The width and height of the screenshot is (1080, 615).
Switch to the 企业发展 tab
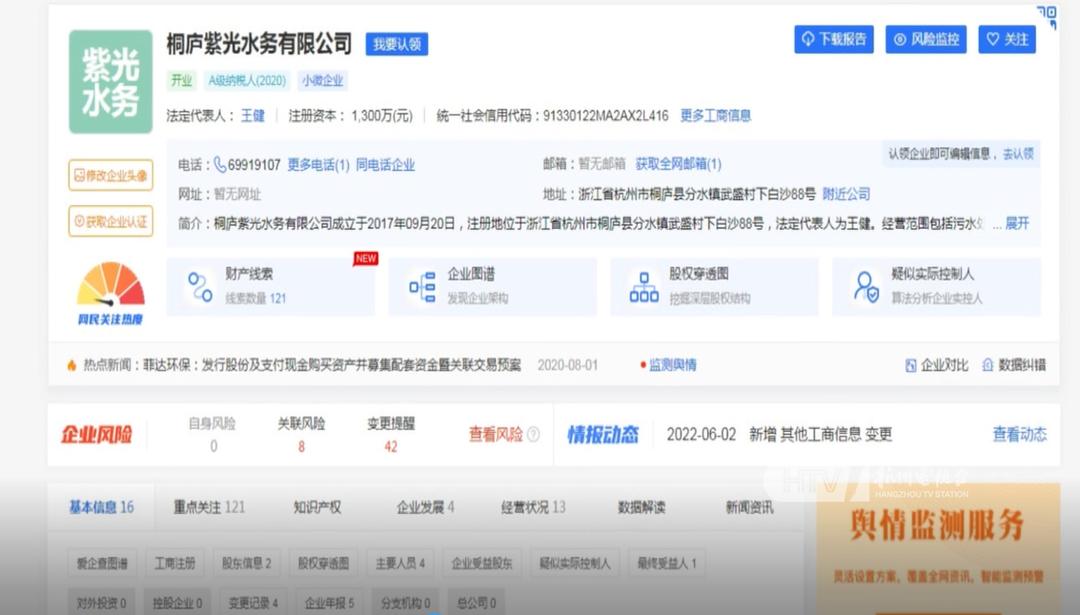tap(426, 508)
